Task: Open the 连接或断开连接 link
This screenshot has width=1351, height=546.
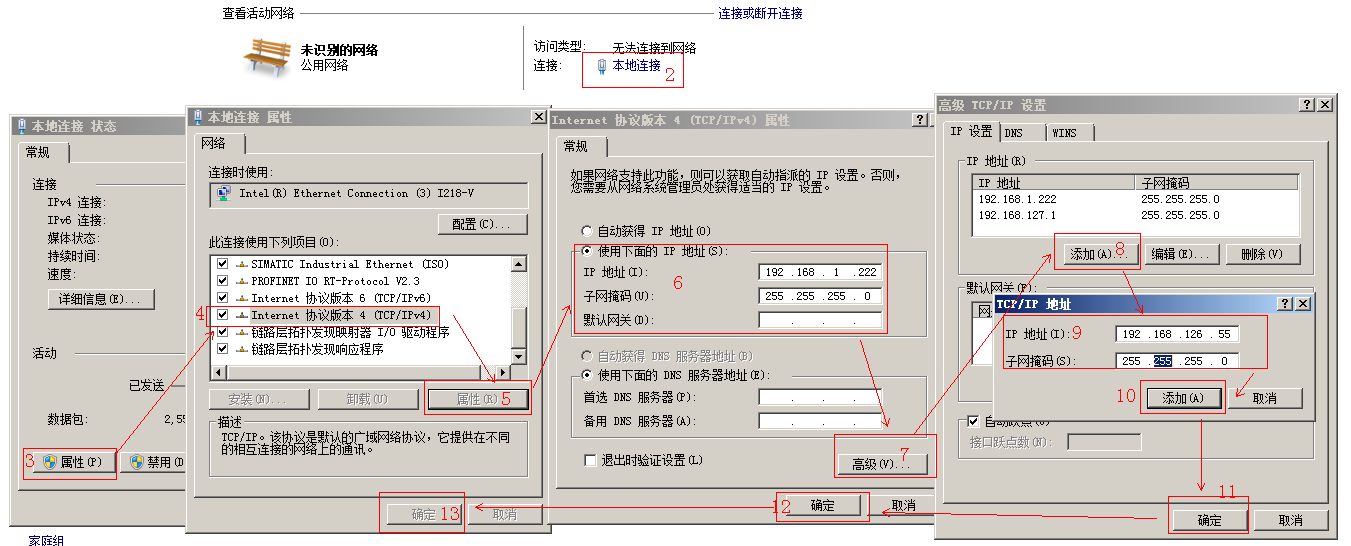Action: 760,14
